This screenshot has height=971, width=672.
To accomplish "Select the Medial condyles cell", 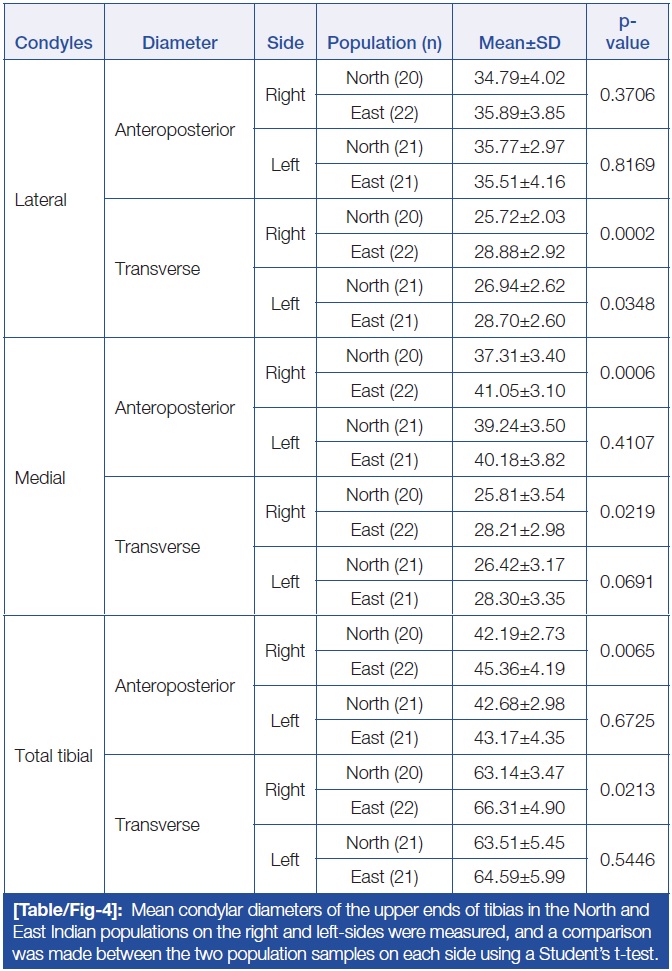I will (x=40, y=478).
